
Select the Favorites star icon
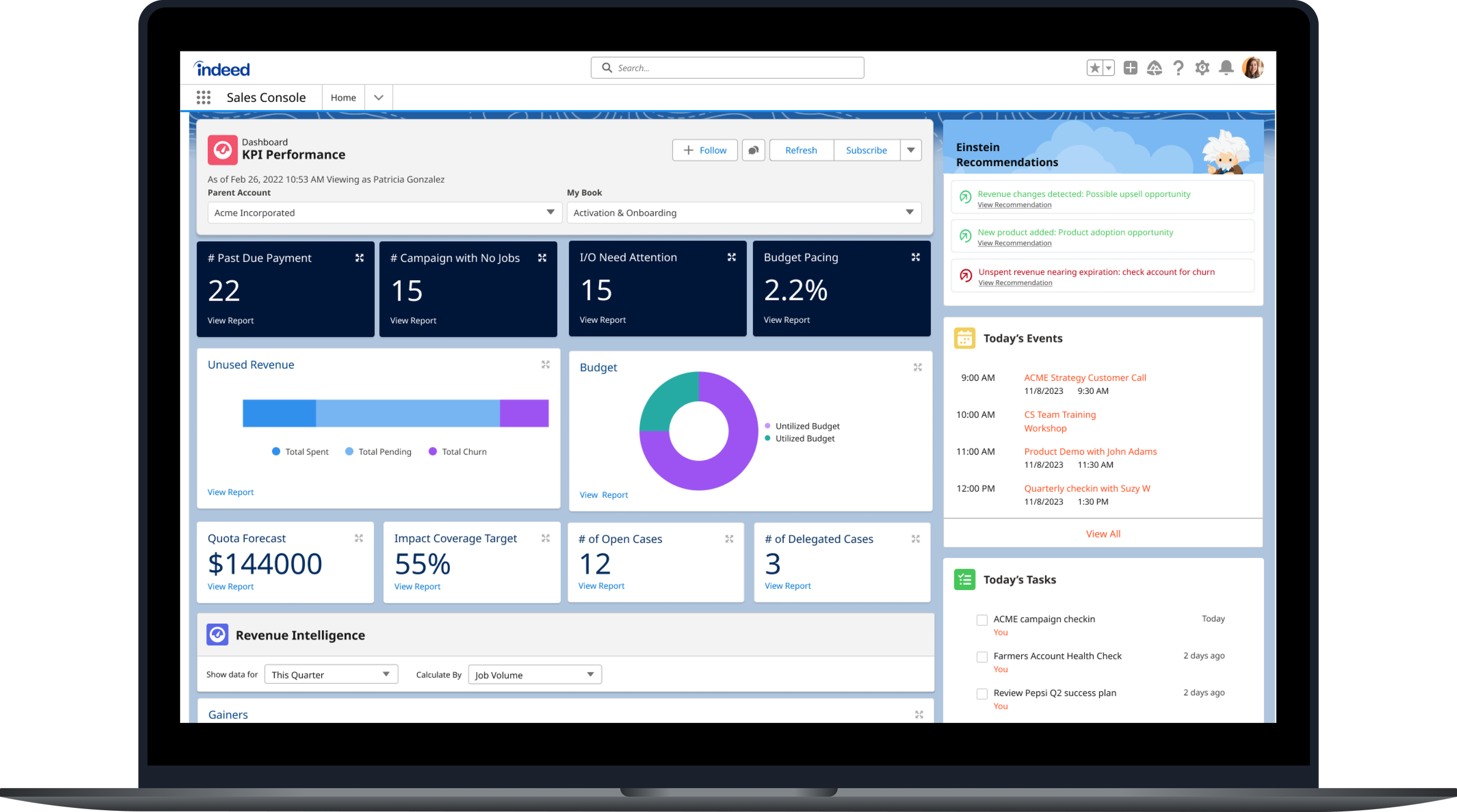1094,68
